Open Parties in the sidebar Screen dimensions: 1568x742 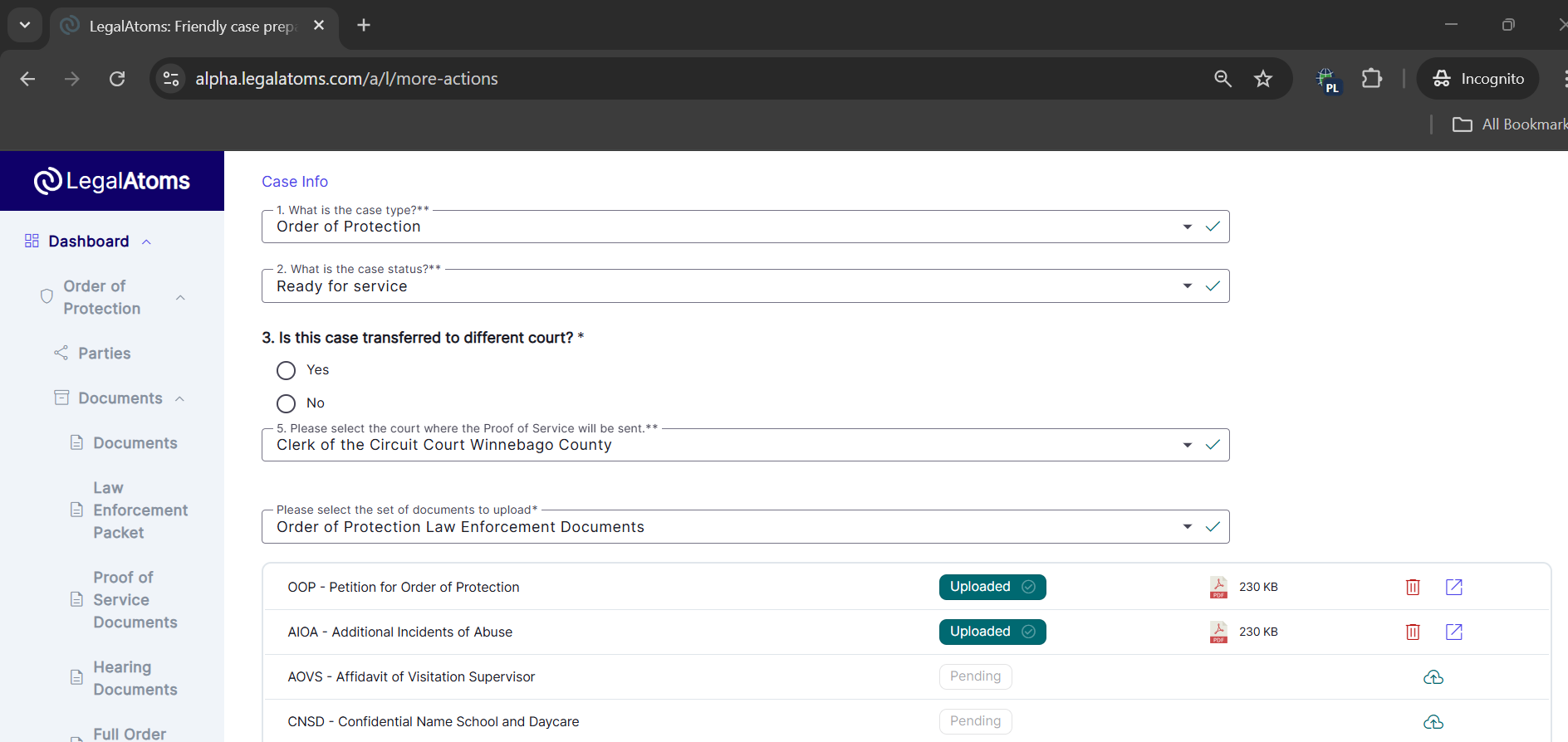[x=105, y=354]
